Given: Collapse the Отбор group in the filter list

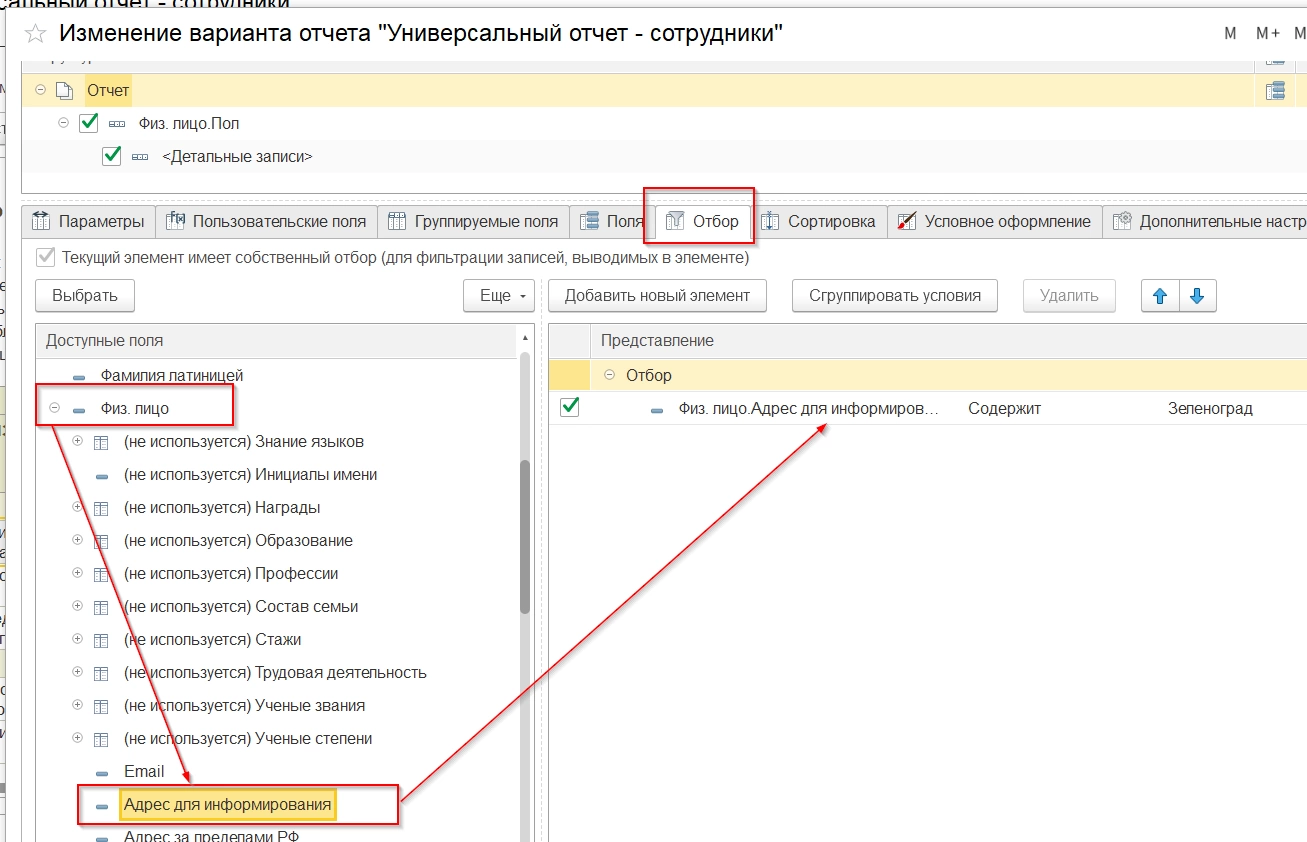Looking at the screenshot, I should (609, 375).
